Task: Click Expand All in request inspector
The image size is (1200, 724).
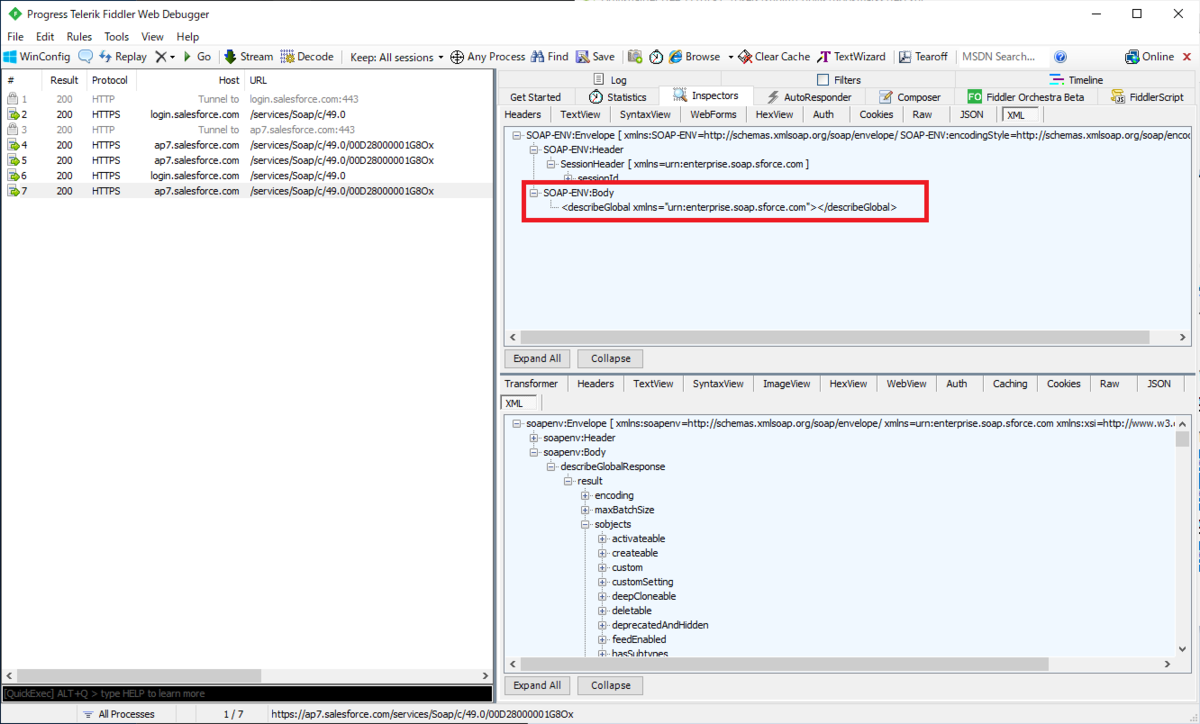Action: 537,358
